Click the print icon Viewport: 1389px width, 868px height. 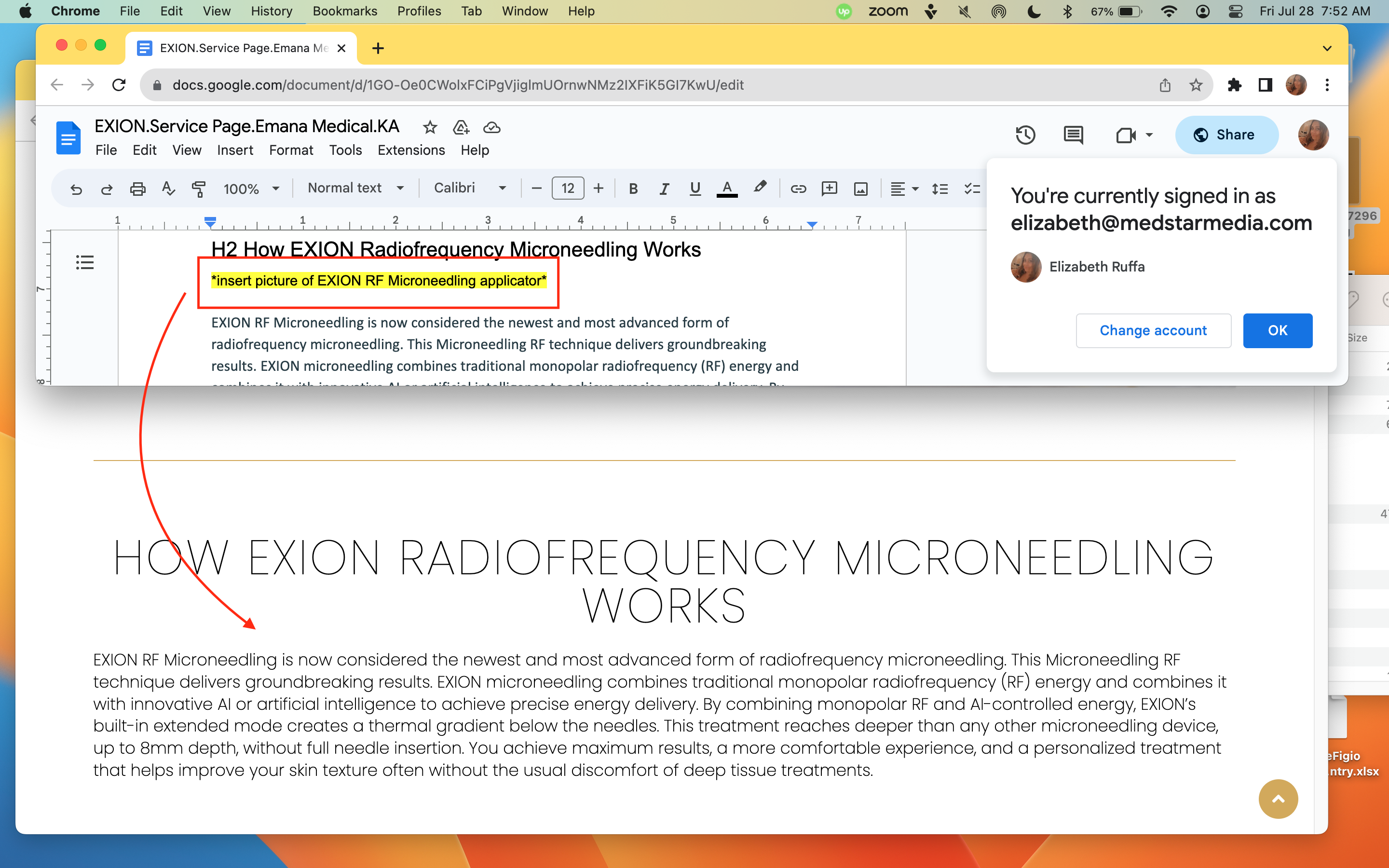click(138, 188)
